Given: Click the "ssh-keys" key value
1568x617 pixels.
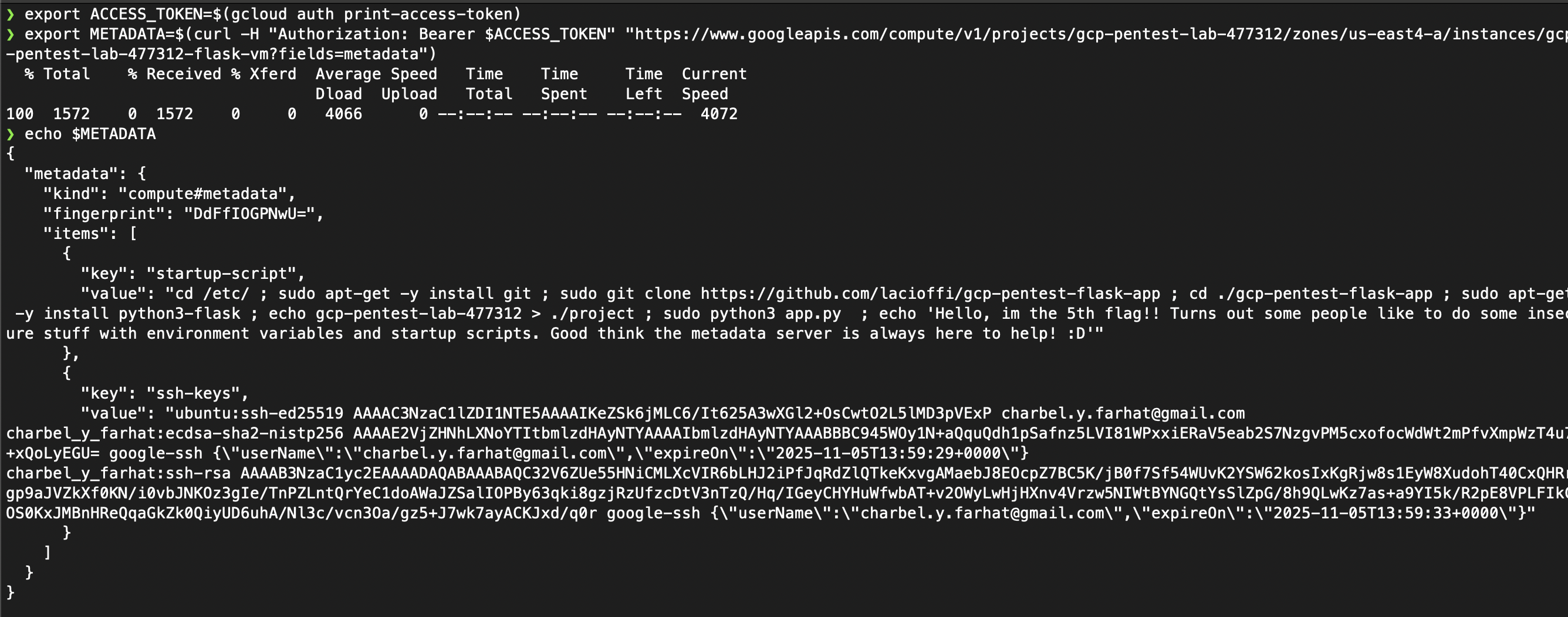Looking at the screenshot, I should 197,393.
